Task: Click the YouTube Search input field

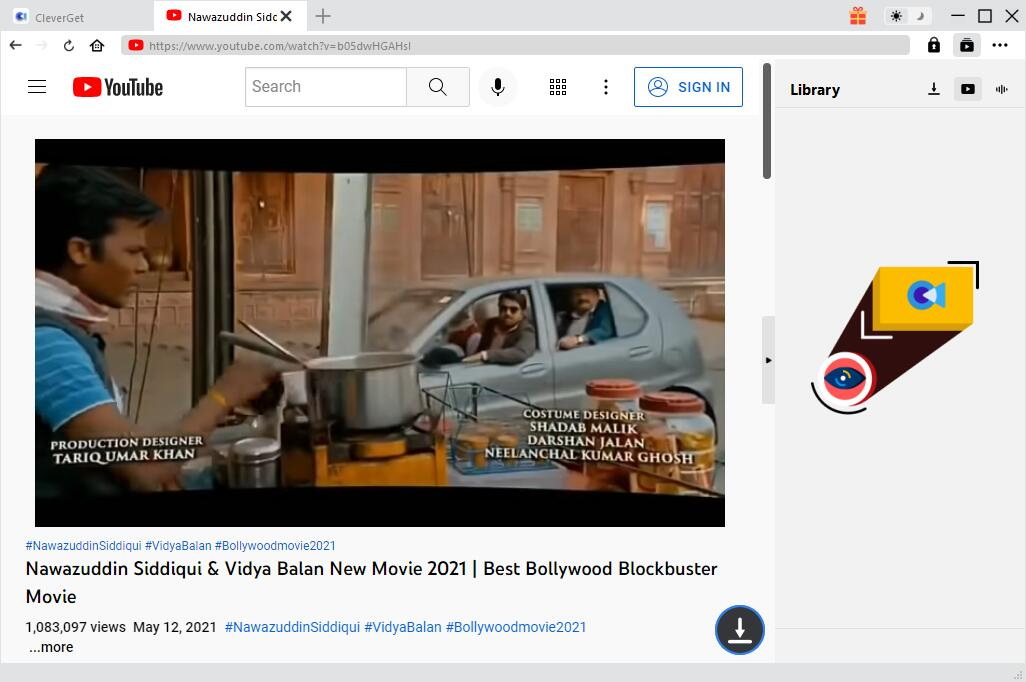Action: [325, 87]
